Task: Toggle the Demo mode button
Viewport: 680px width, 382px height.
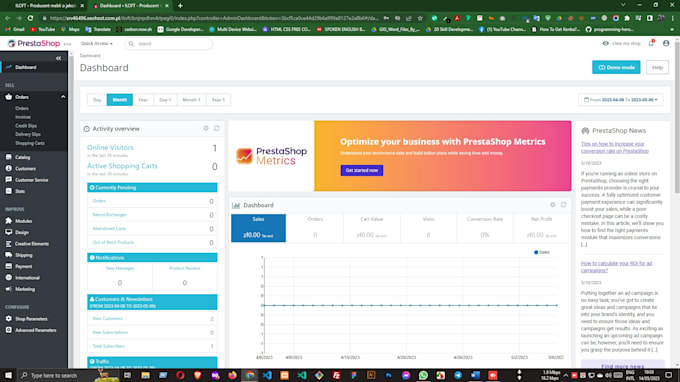Action: 616,67
